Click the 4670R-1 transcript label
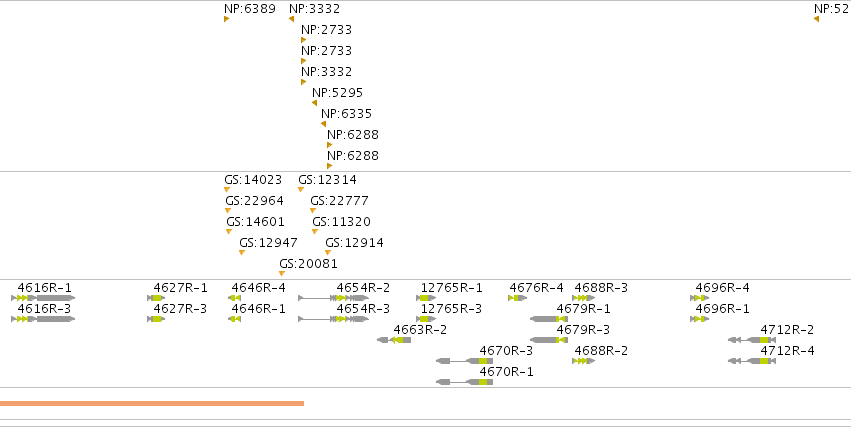Image resolution: width=851 pixels, height=427 pixels. (x=506, y=372)
